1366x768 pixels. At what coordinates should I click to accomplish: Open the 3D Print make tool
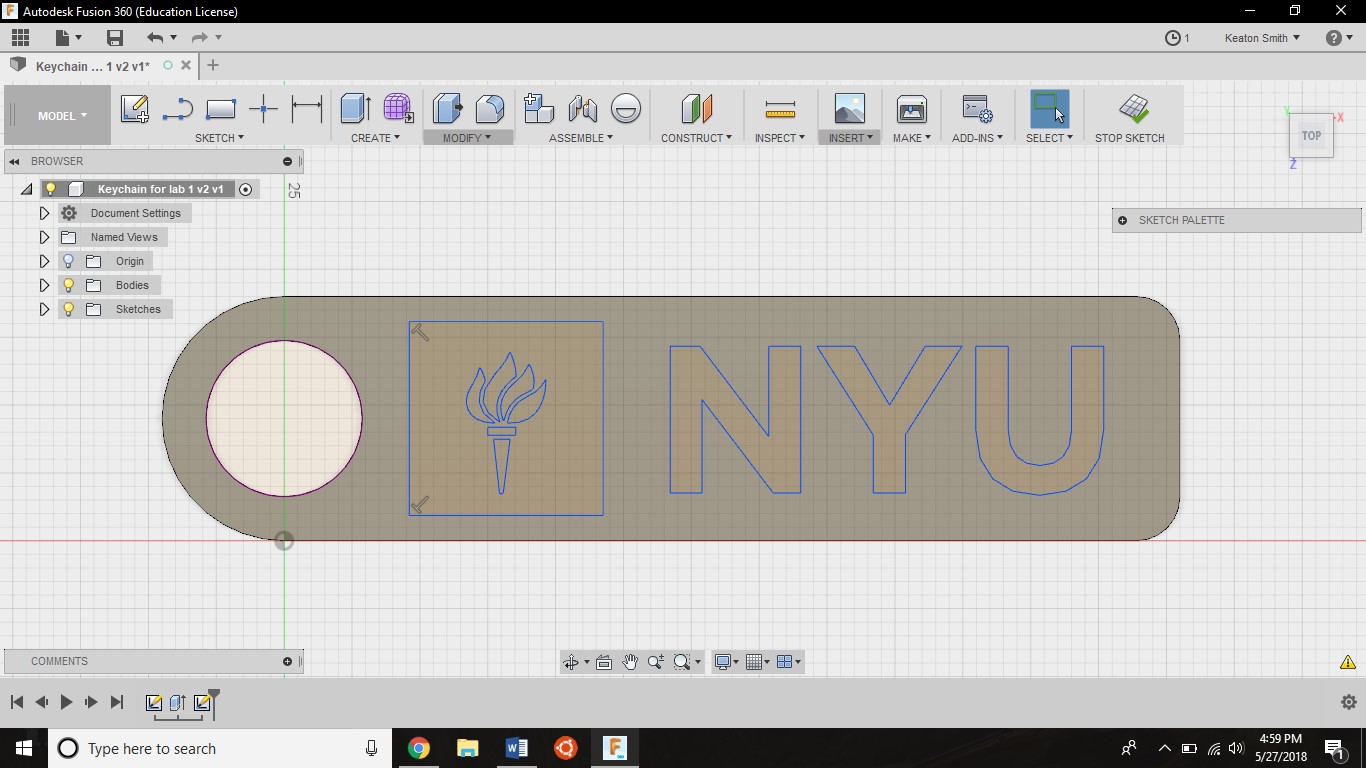point(912,109)
